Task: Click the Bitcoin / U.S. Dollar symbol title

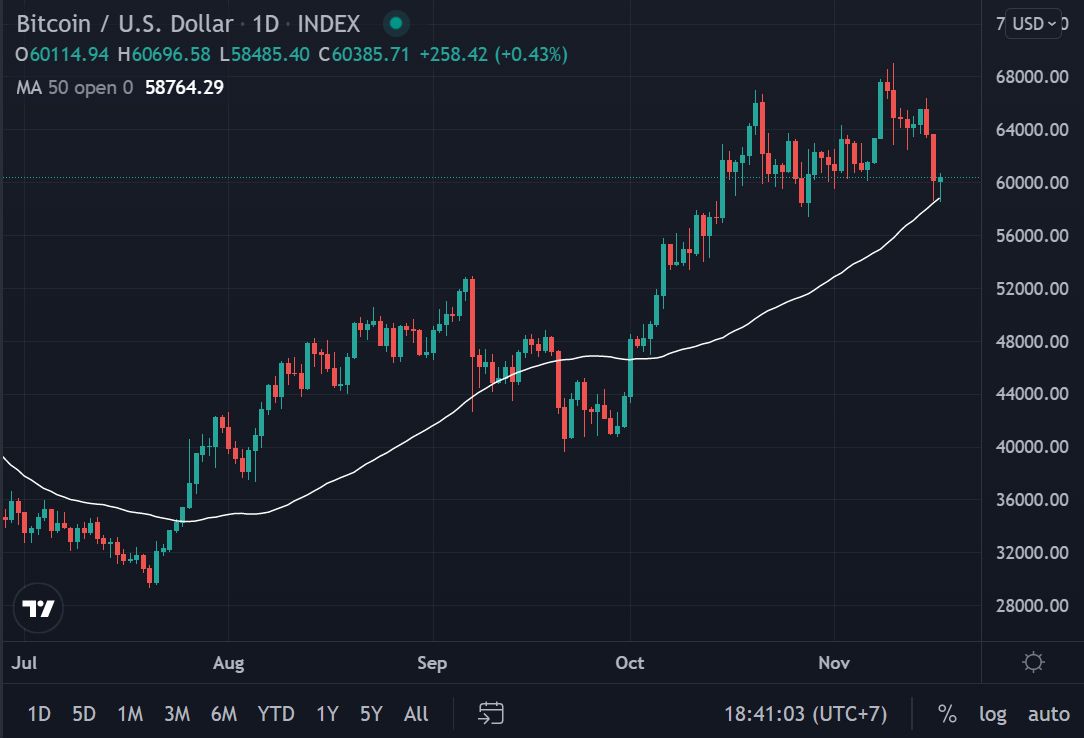Action: (124, 24)
